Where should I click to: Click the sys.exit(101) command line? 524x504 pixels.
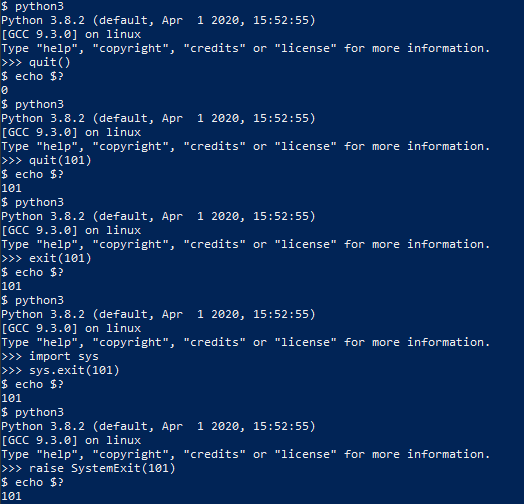point(60,370)
